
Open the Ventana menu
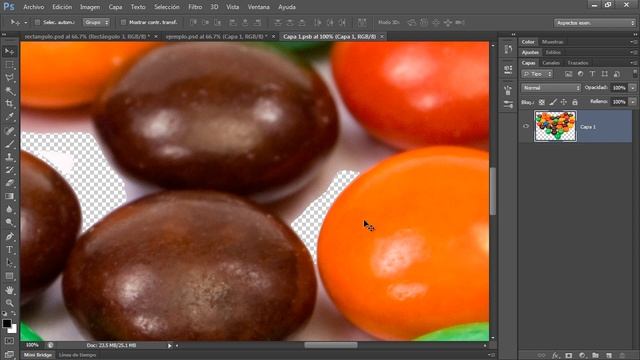258,7
